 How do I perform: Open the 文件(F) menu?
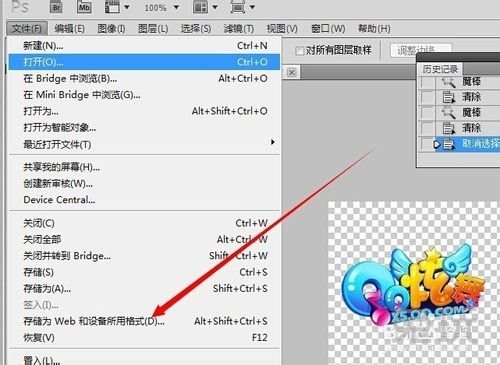27,29
